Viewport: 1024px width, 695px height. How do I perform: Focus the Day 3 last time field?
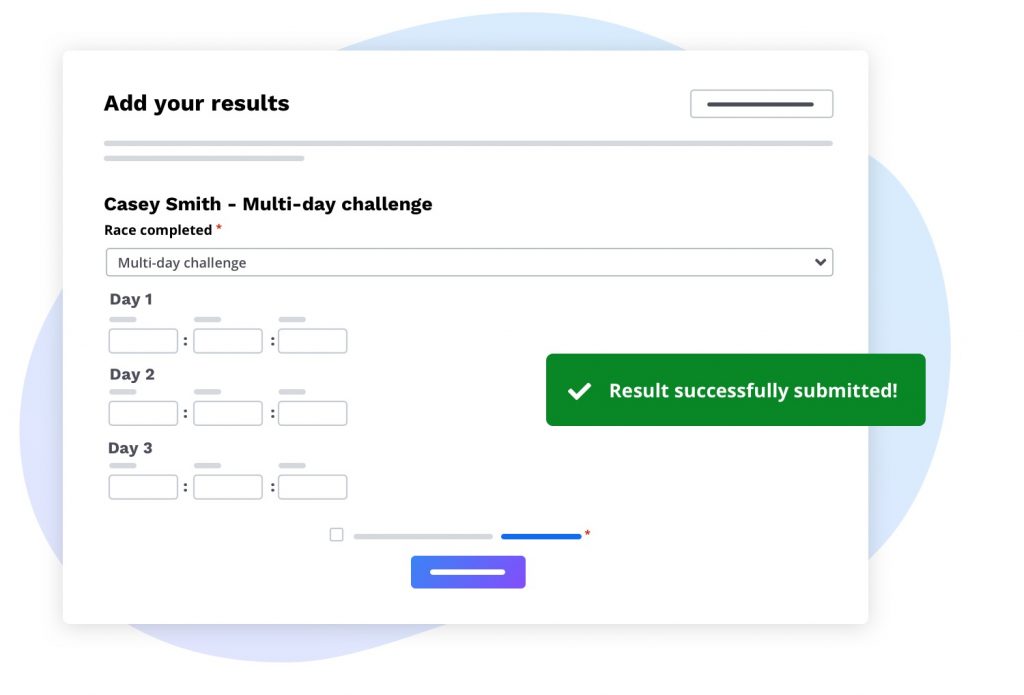[313, 487]
